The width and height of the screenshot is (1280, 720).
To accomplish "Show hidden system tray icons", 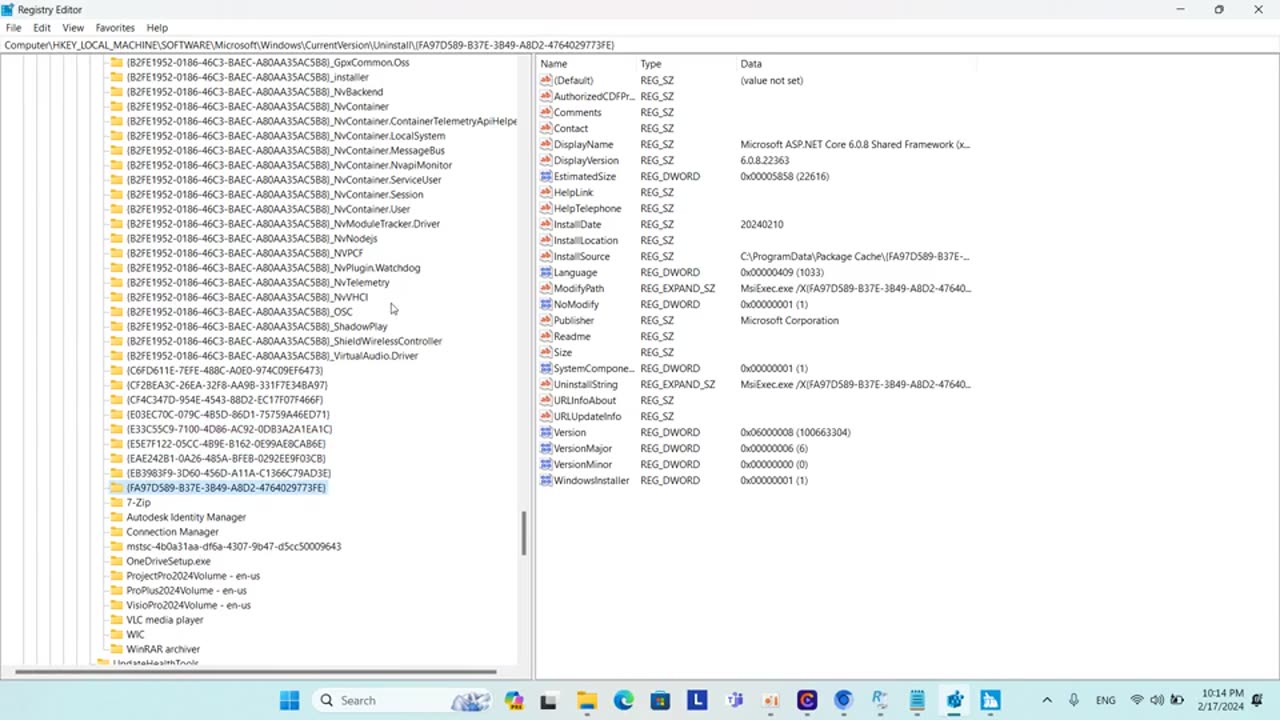I will point(1047,700).
